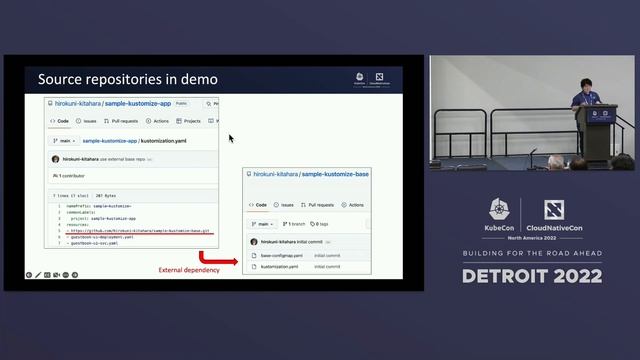The image size is (640, 360).
Task: Switch to Issues tab in sample-kustomize-app
Action: (x=86, y=121)
